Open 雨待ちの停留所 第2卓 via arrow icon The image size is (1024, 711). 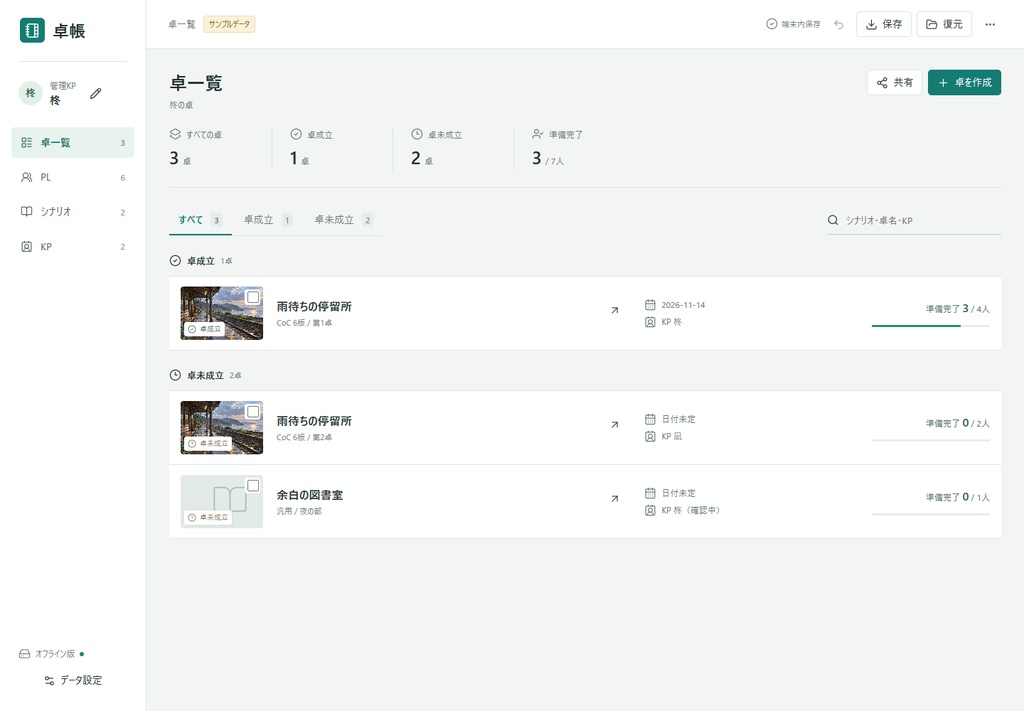pyautogui.click(x=615, y=425)
